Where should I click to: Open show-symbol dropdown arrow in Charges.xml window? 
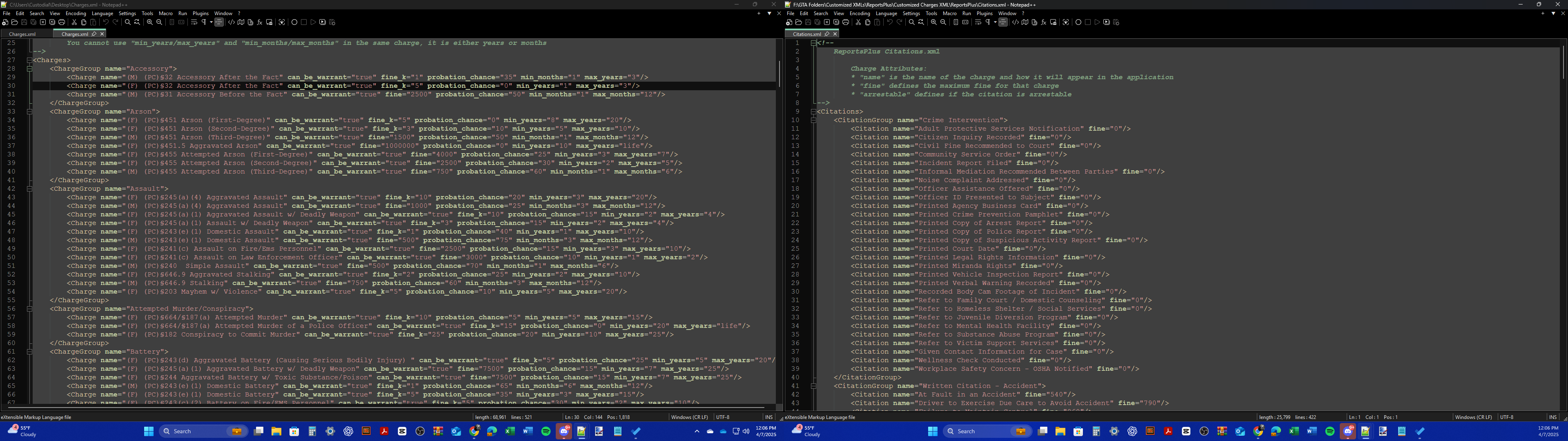[x=211, y=22]
